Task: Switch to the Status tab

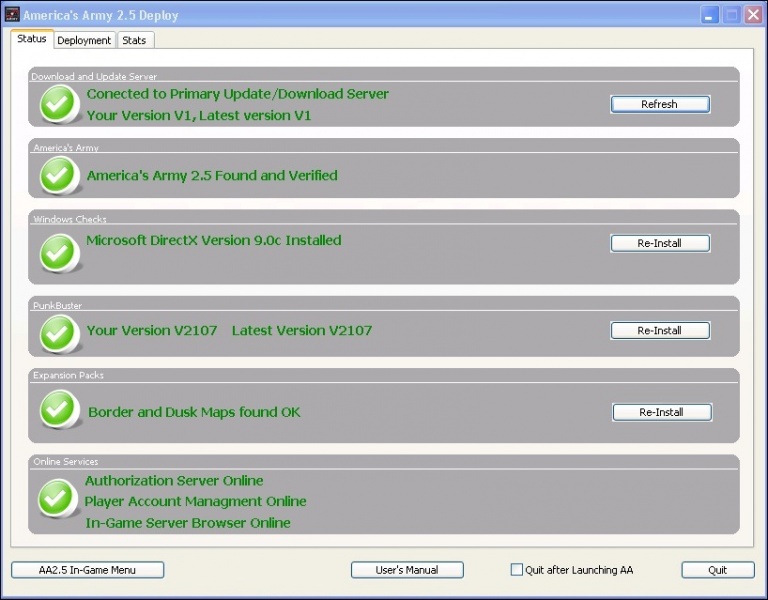Action: coord(32,39)
